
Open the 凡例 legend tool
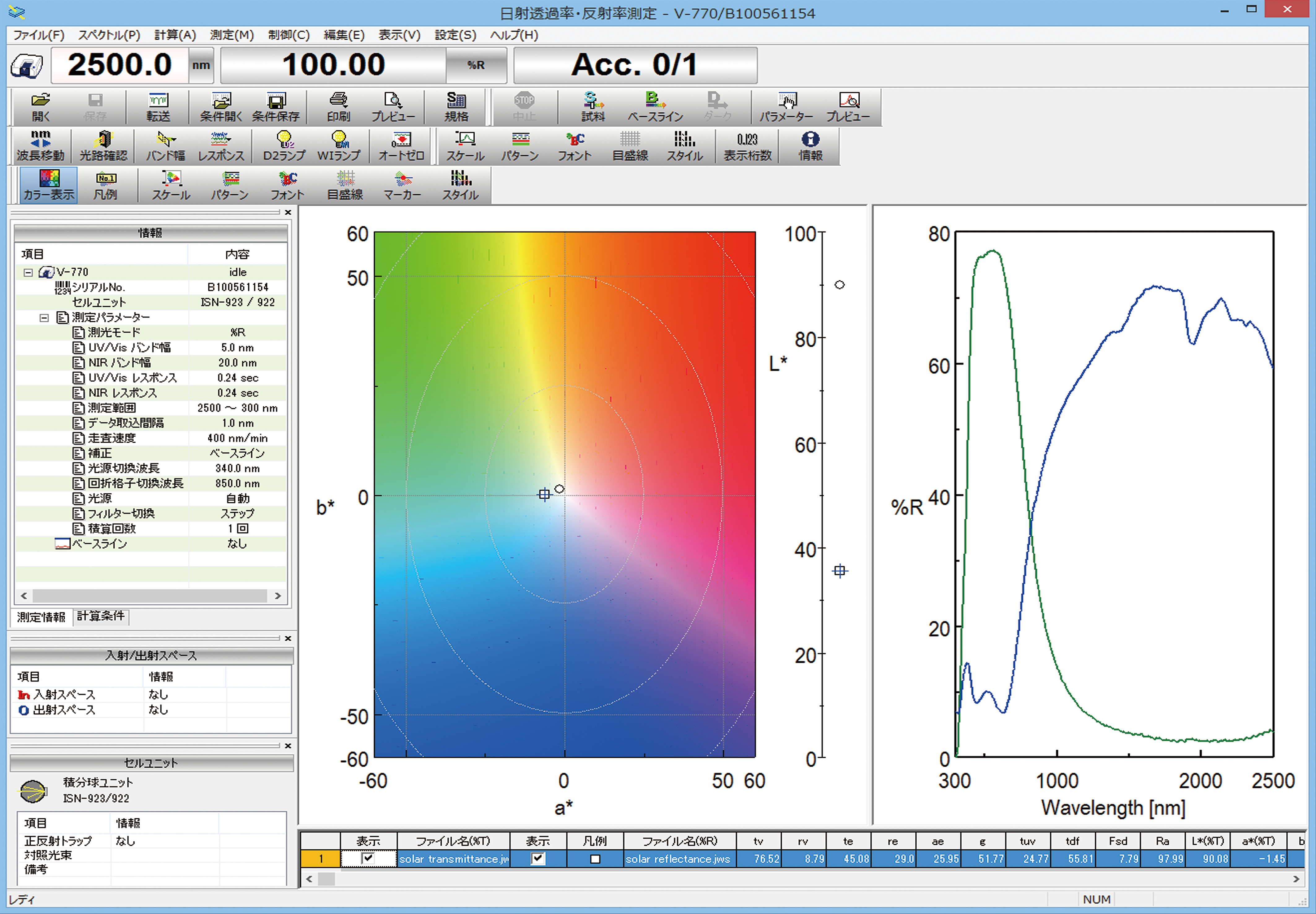pyautogui.click(x=105, y=185)
